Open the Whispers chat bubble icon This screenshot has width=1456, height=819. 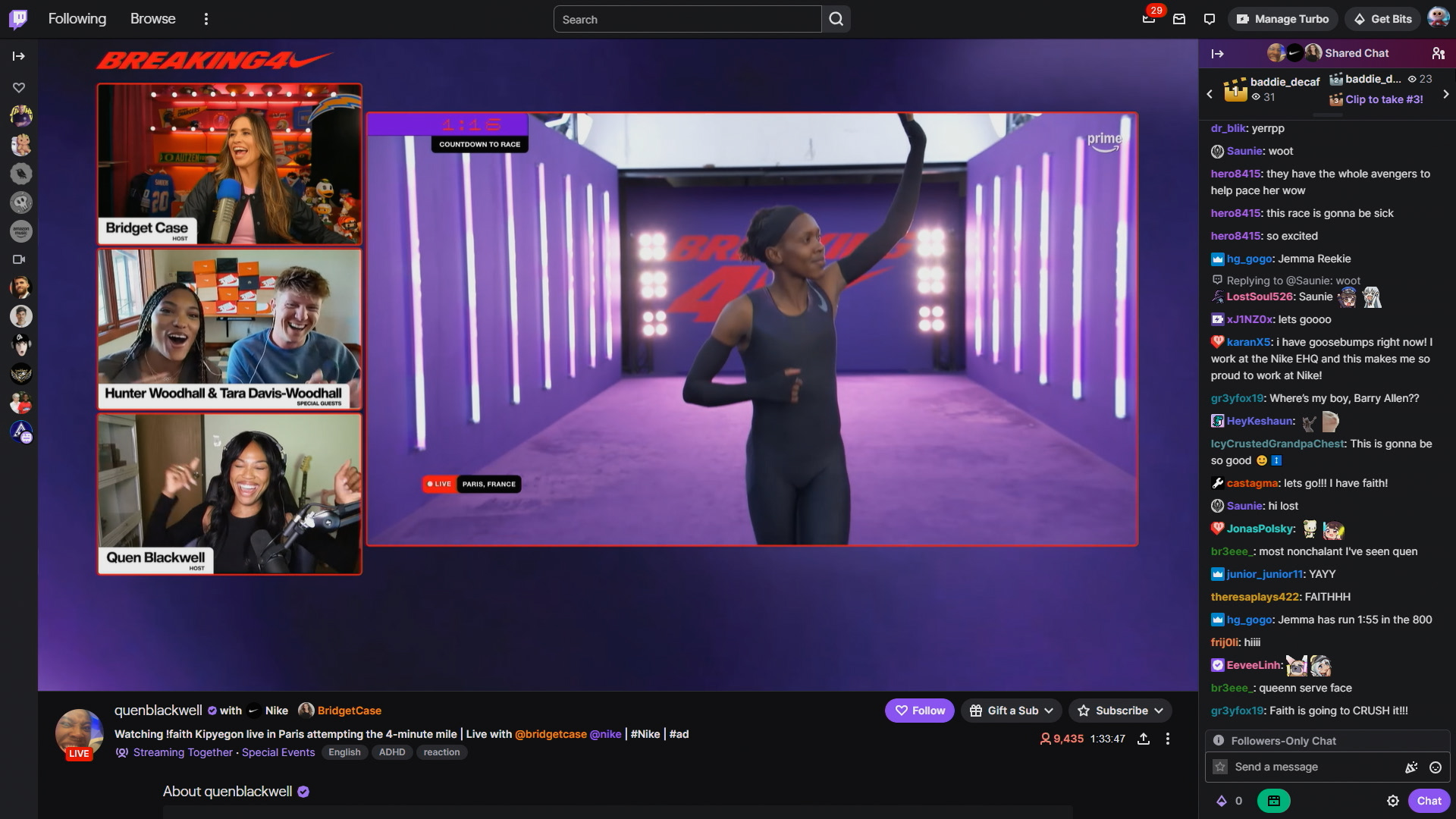[x=1210, y=19]
